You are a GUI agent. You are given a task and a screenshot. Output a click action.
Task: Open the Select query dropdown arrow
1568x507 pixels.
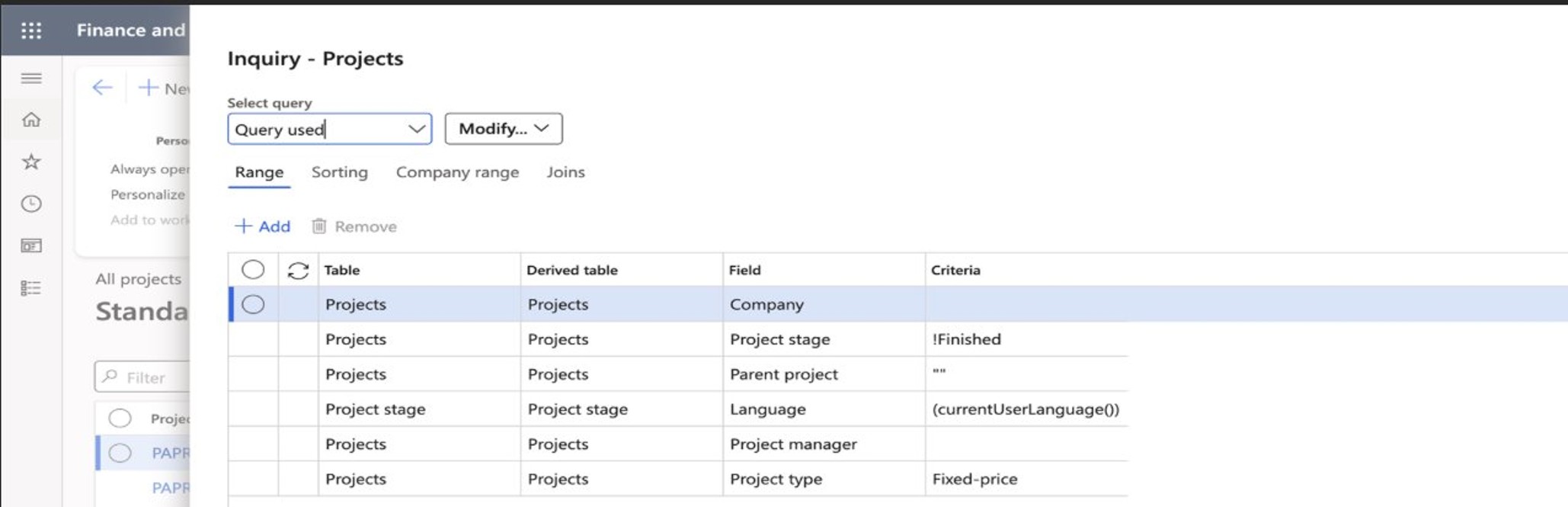(416, 129)
